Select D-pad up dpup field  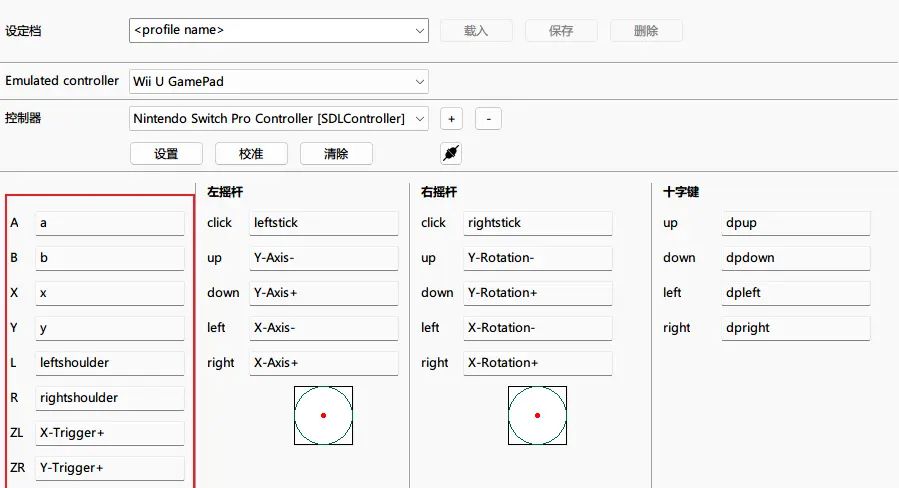(x=795, y=223)
